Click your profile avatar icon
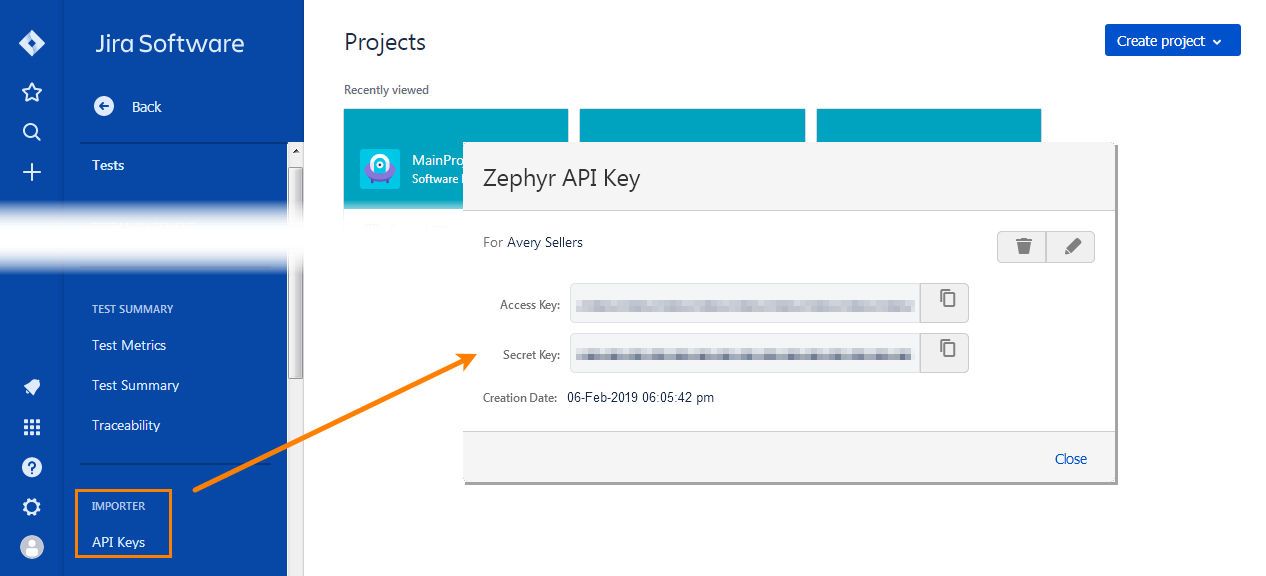Viewport: 1266px width, 576px height. click(31, 546)
